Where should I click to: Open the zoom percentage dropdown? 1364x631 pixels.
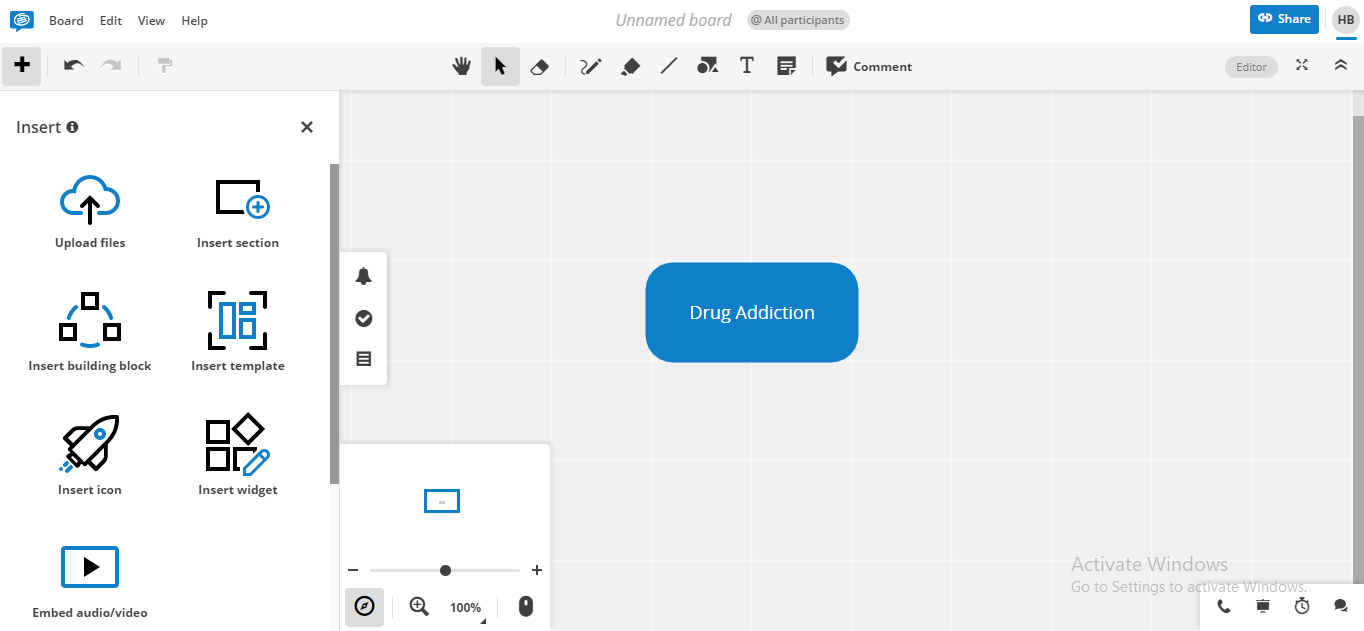coord(466,607)
